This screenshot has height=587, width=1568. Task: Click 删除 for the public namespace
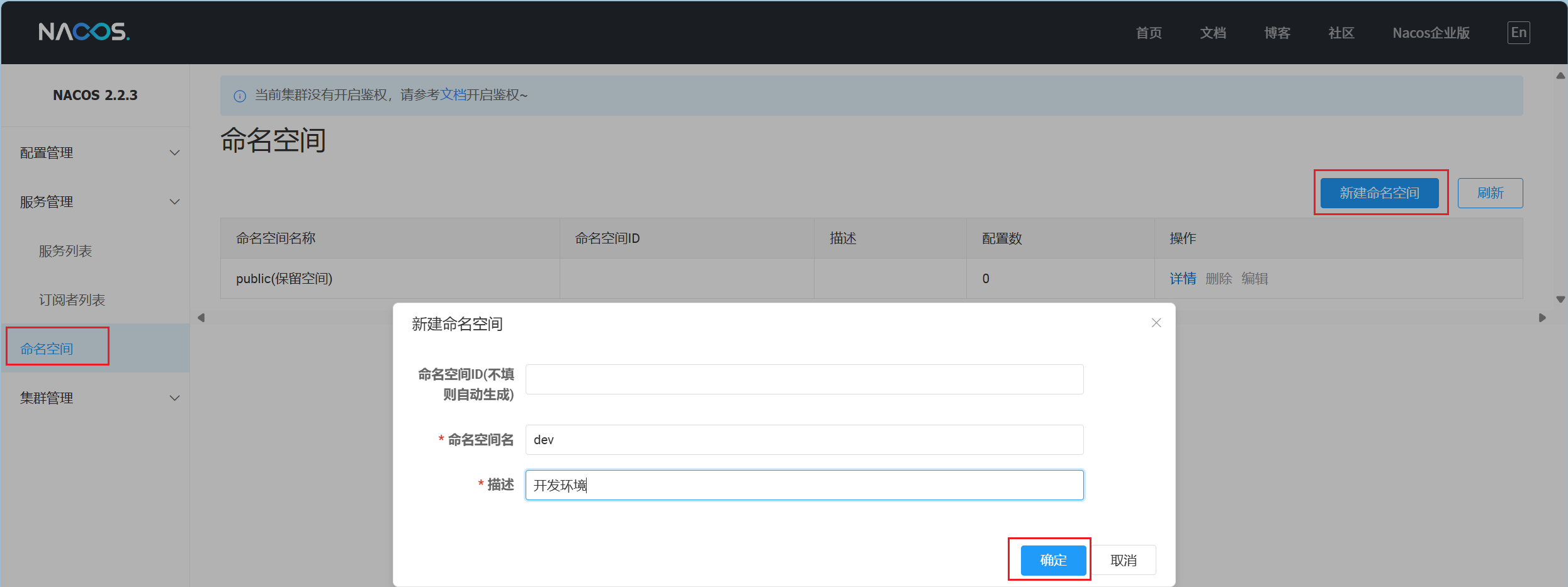pyautogui.click(x=1219, y=279)
